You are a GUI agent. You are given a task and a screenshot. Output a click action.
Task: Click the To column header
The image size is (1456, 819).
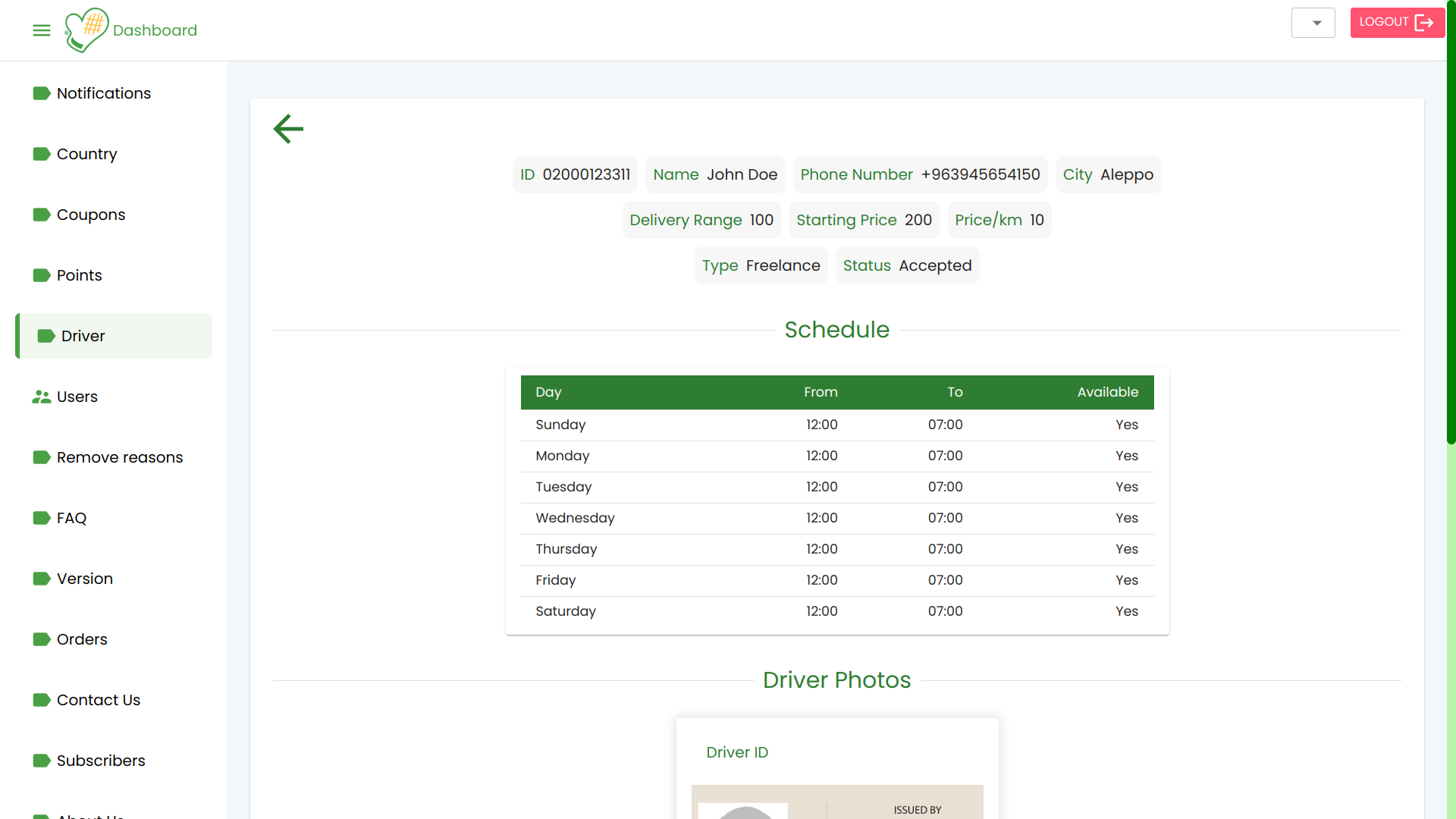click(955, 392)
